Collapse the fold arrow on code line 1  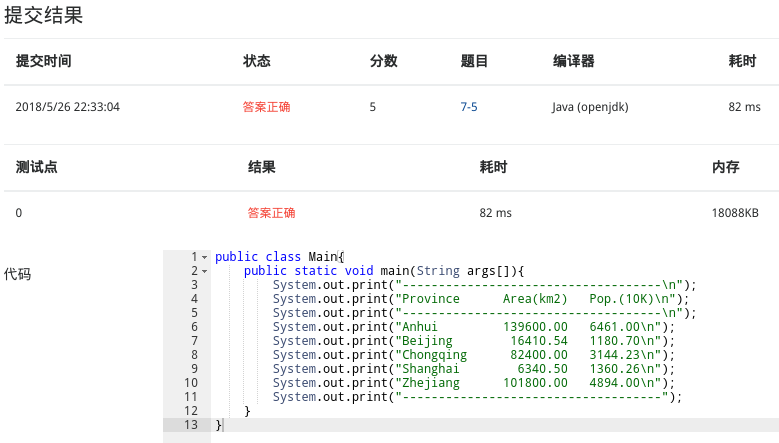click(x=204, y=257)
